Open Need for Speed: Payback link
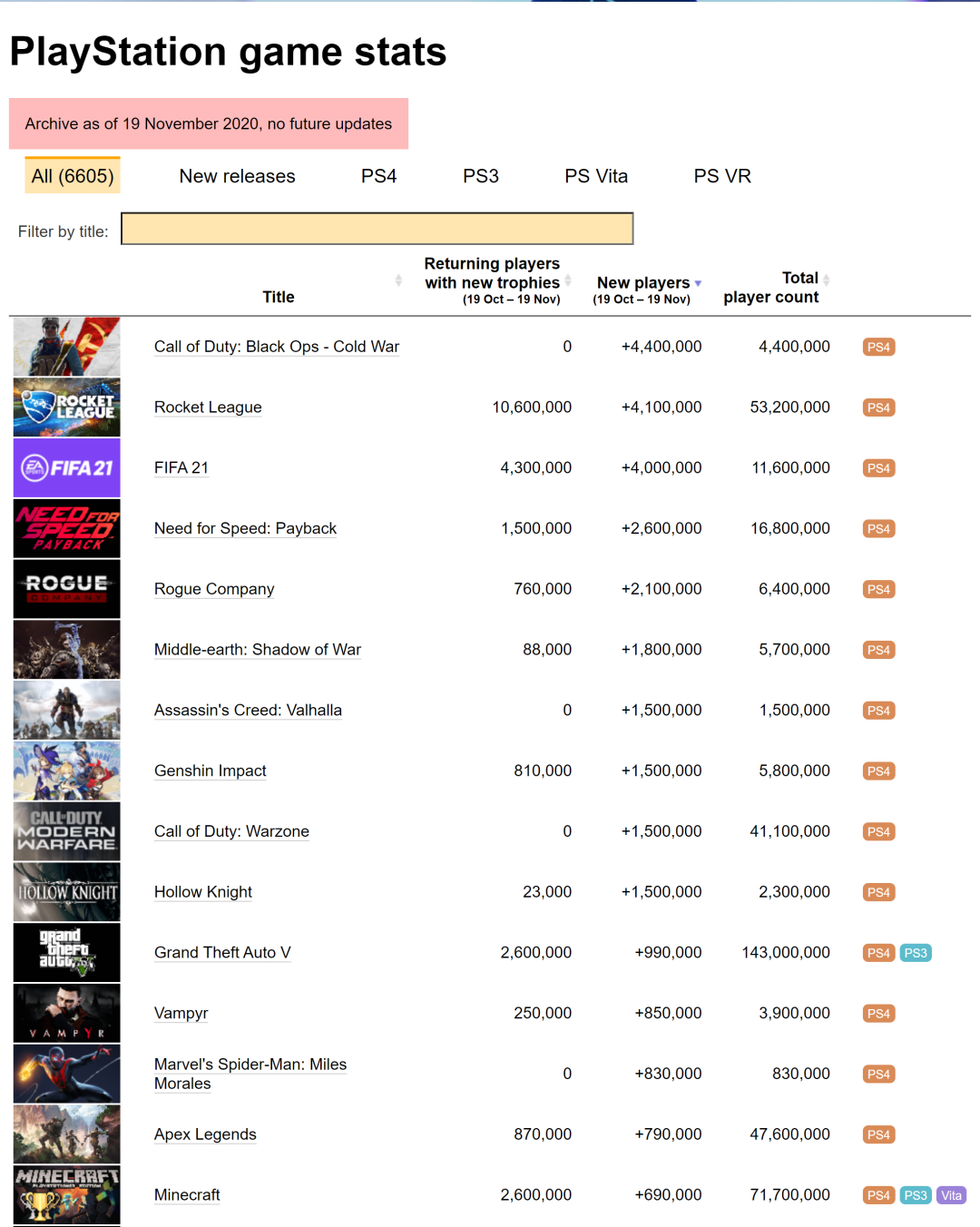This screenshot has height=1227, width=980. (x=245, y=528)
